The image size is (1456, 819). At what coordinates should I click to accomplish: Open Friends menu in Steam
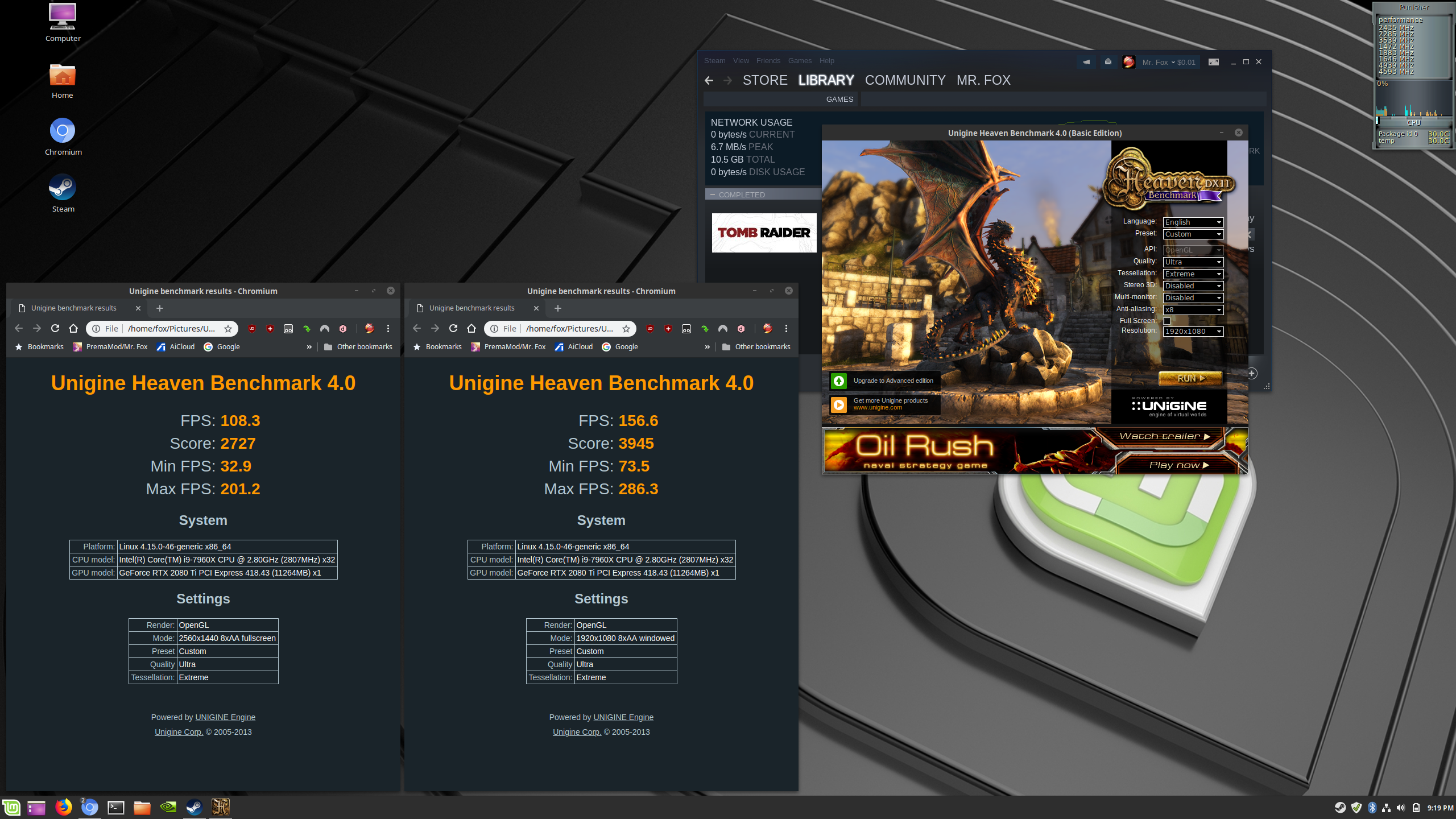[768, 61]
